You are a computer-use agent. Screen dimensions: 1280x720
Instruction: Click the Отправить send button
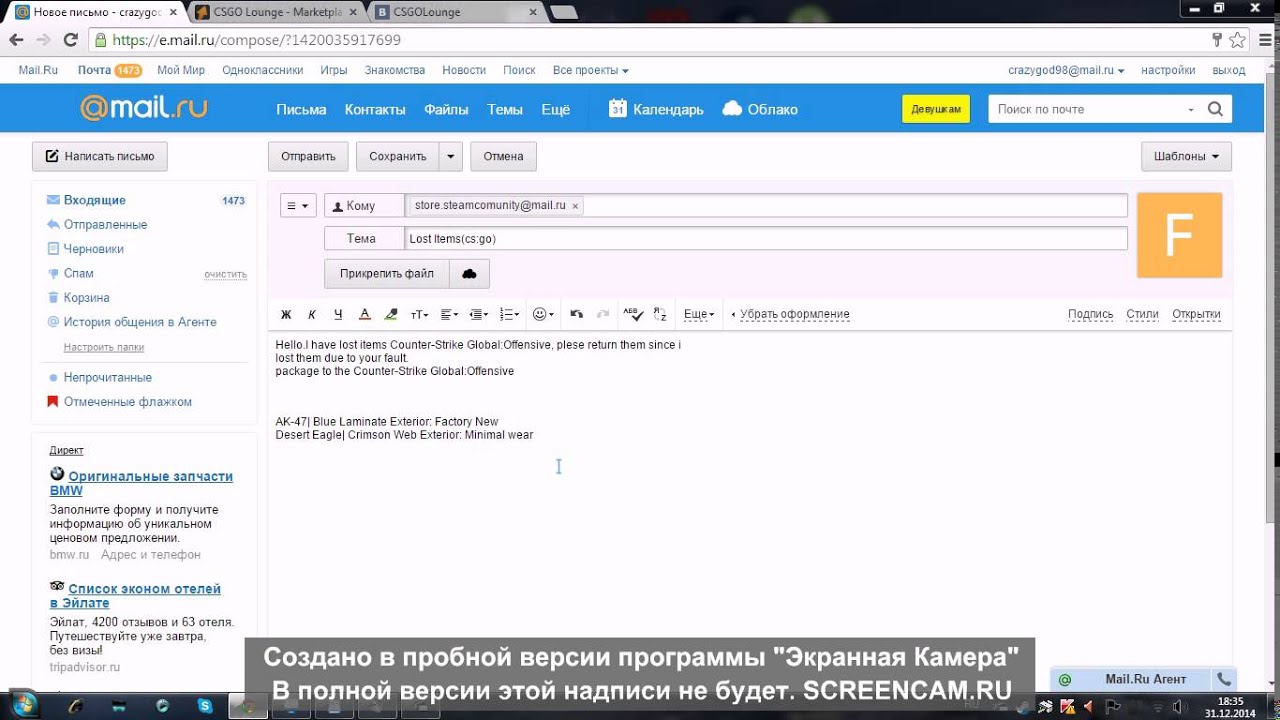click(308, 157)
